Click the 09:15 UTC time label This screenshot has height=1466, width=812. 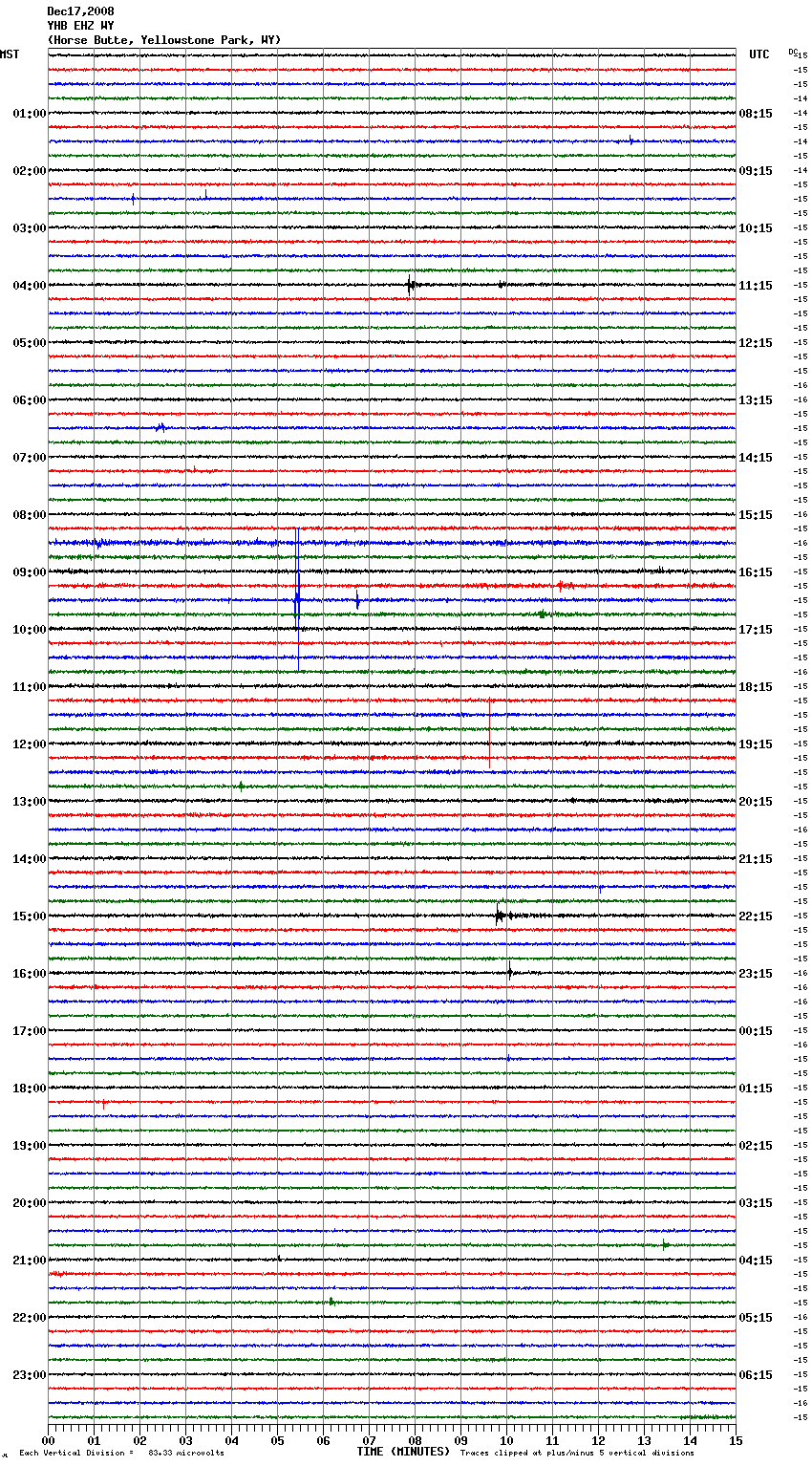756,171
